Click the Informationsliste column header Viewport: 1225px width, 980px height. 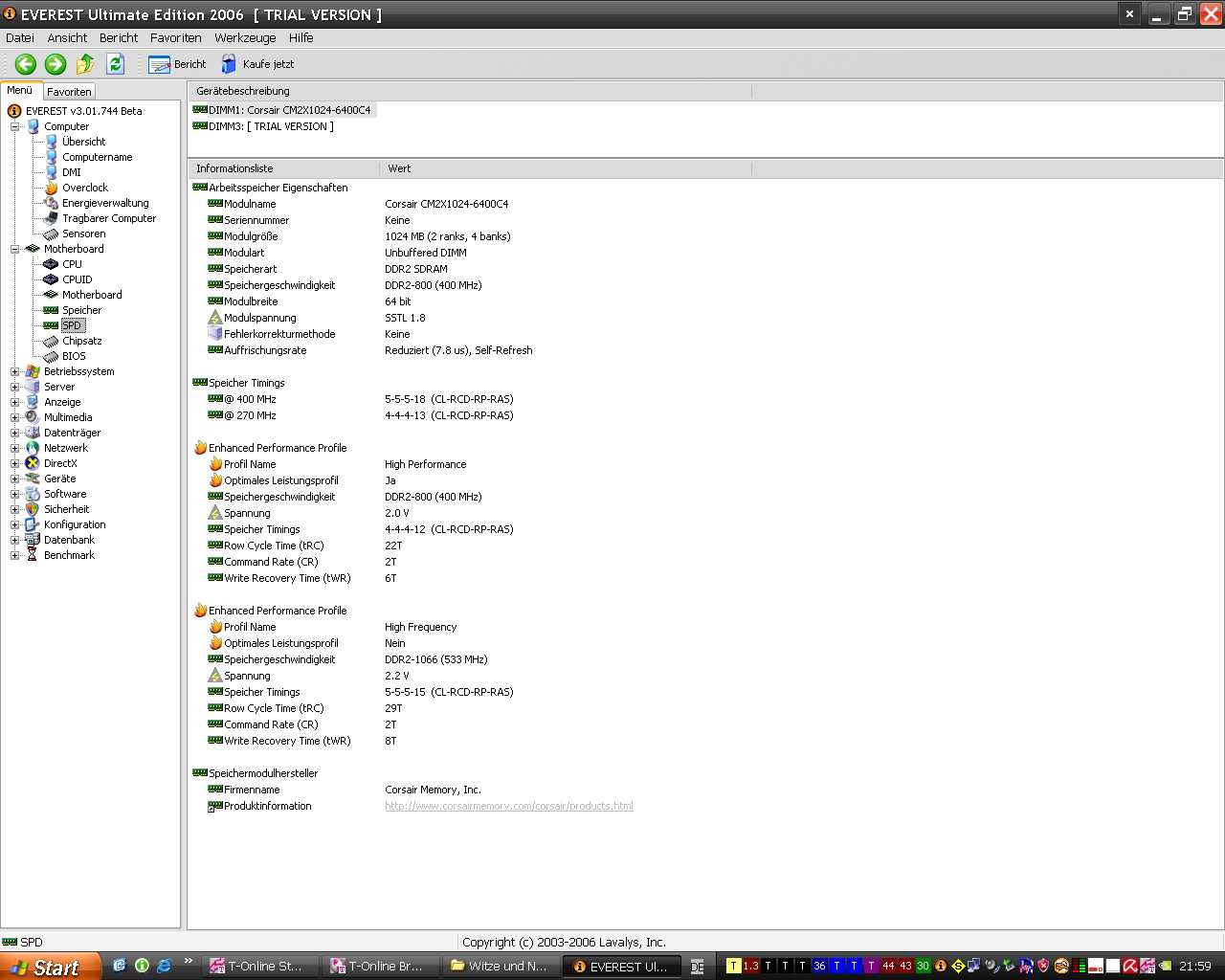tap(283, 168)
